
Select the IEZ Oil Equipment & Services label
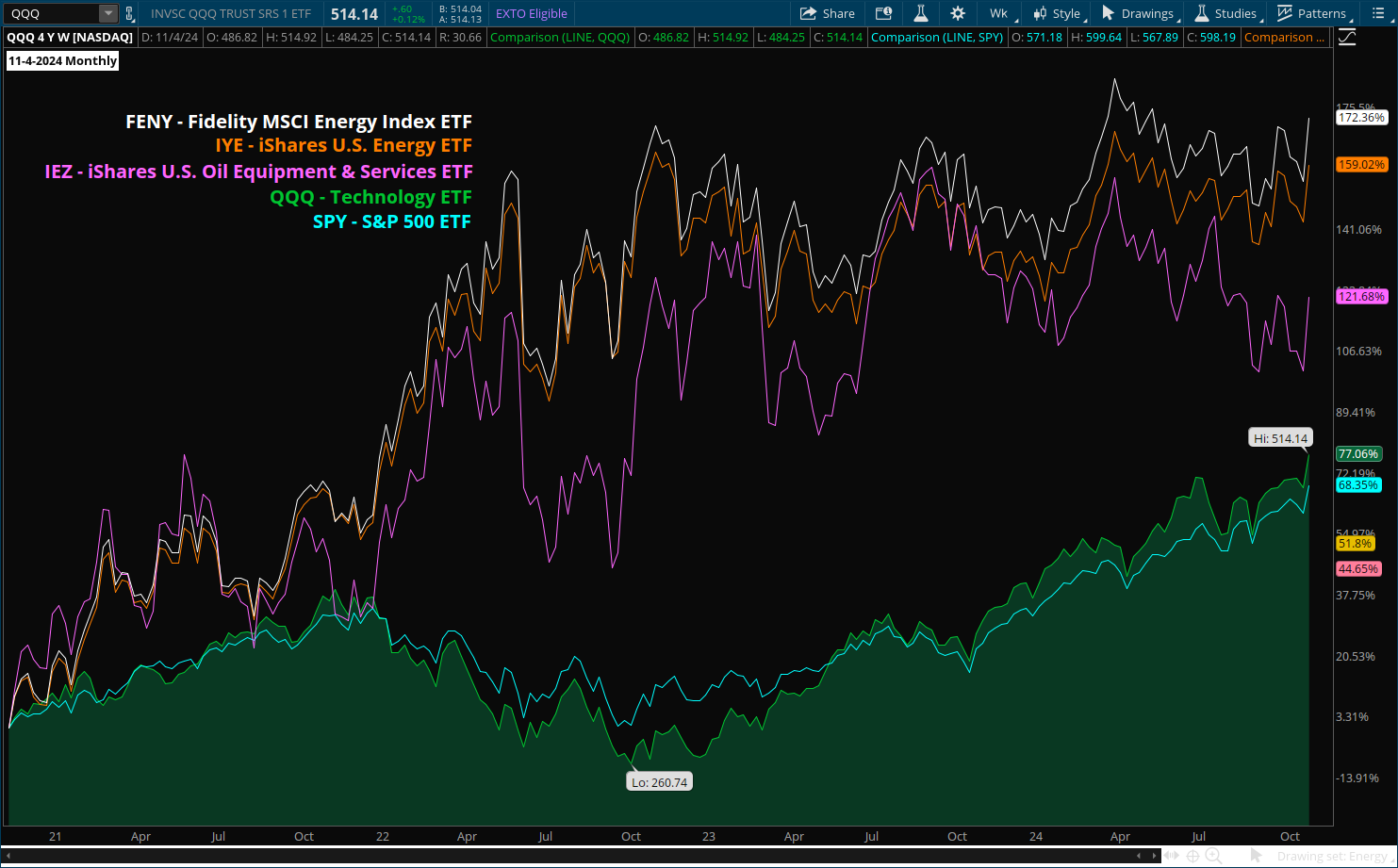[258, 172]
